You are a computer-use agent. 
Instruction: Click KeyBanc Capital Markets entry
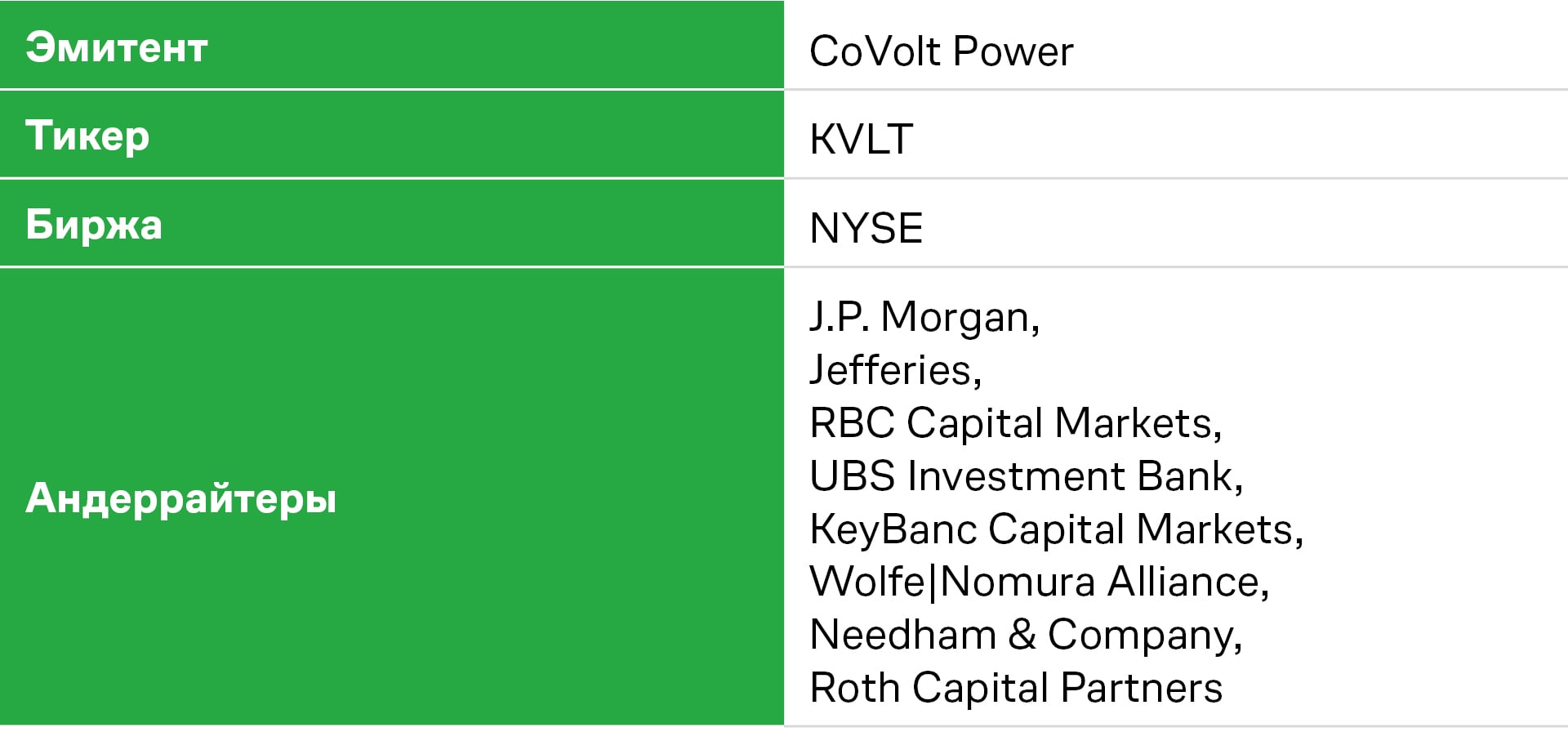click(1056, 529)
